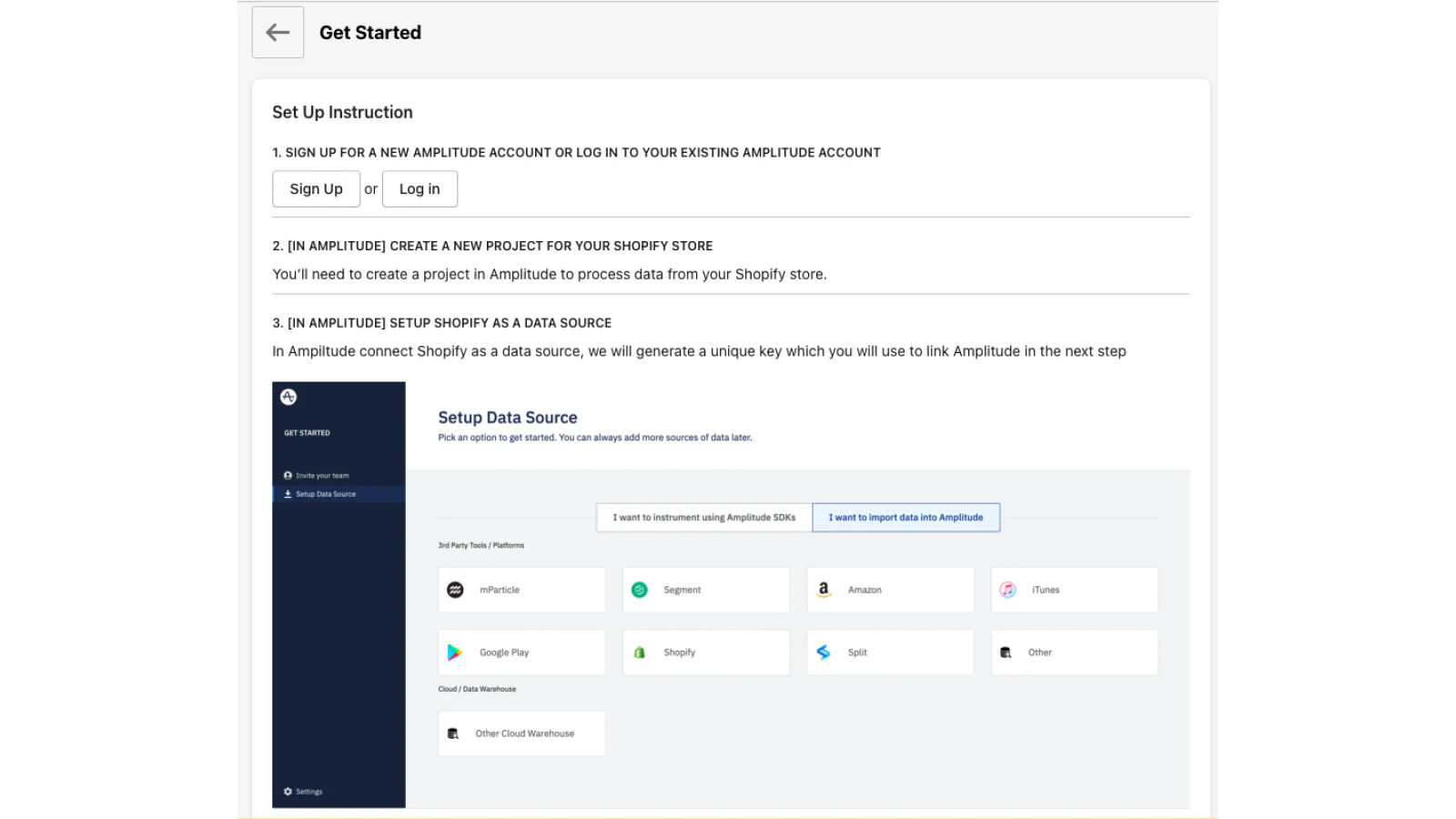Select import data into Amplitude tab
The image size is (1456, 819).
pos(906,518)
